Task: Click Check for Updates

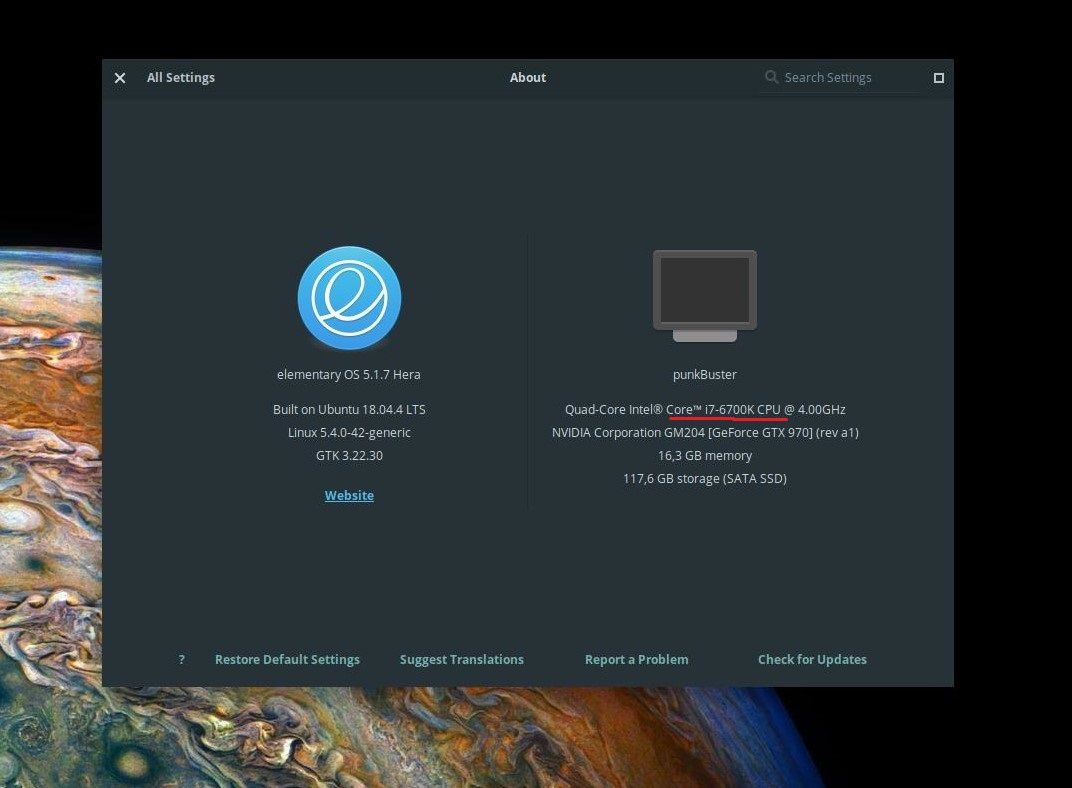Action: click(x=812, y=660)
